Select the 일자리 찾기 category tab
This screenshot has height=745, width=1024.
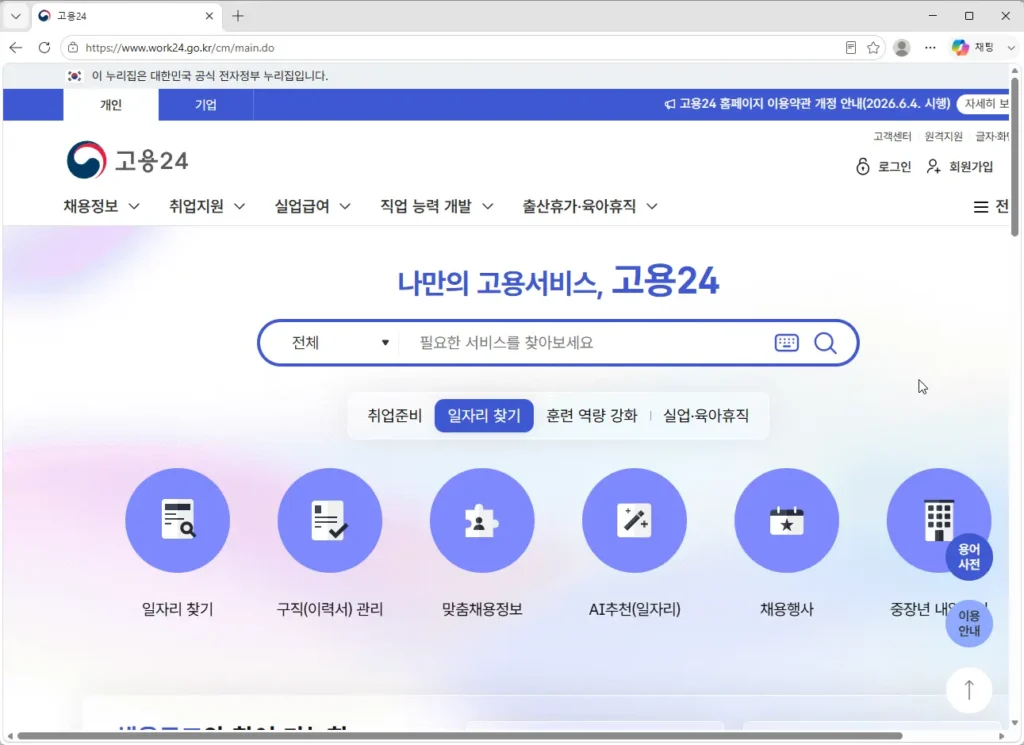click(484, 415)
